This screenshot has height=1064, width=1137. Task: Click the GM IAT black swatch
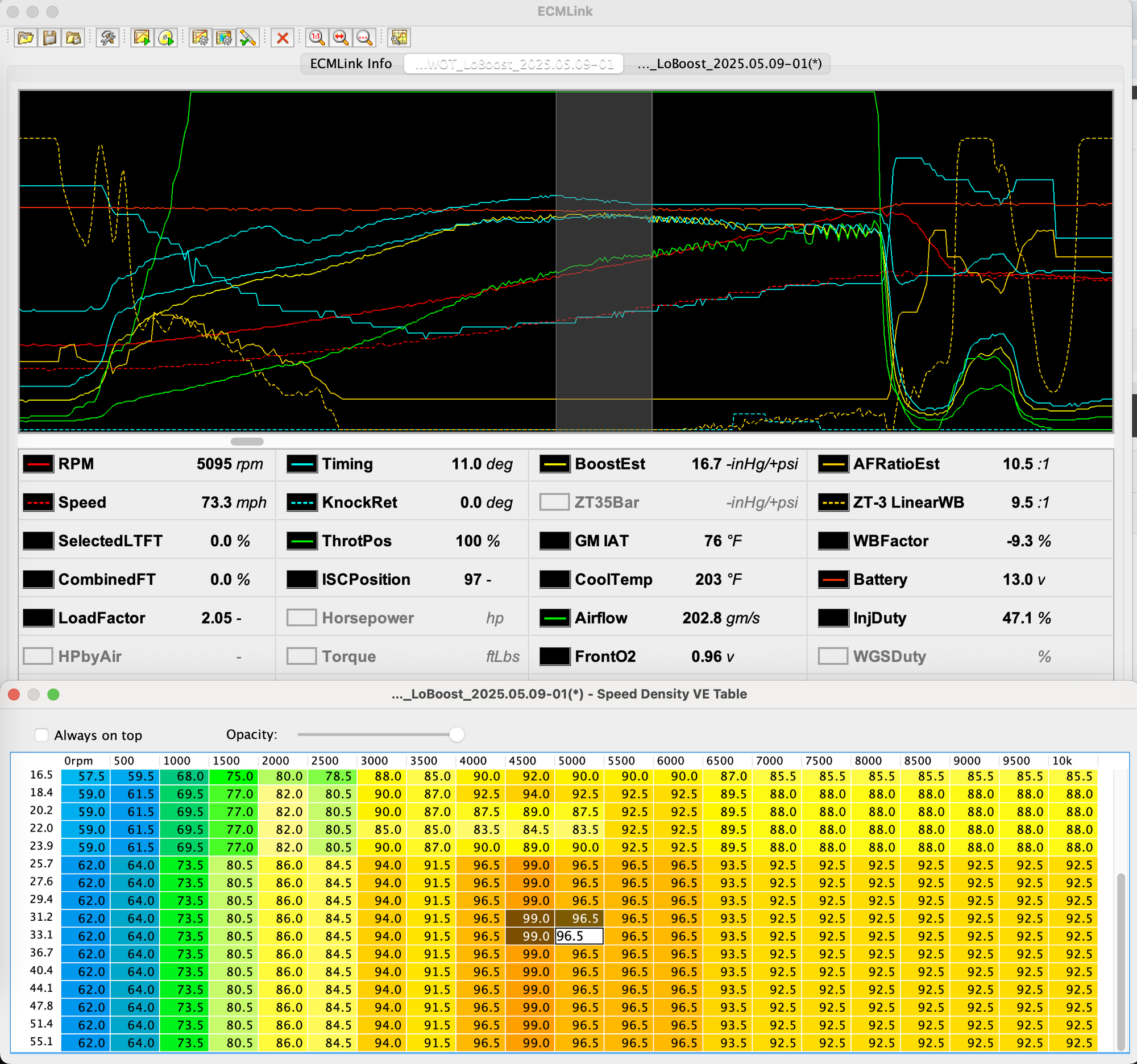554,541
